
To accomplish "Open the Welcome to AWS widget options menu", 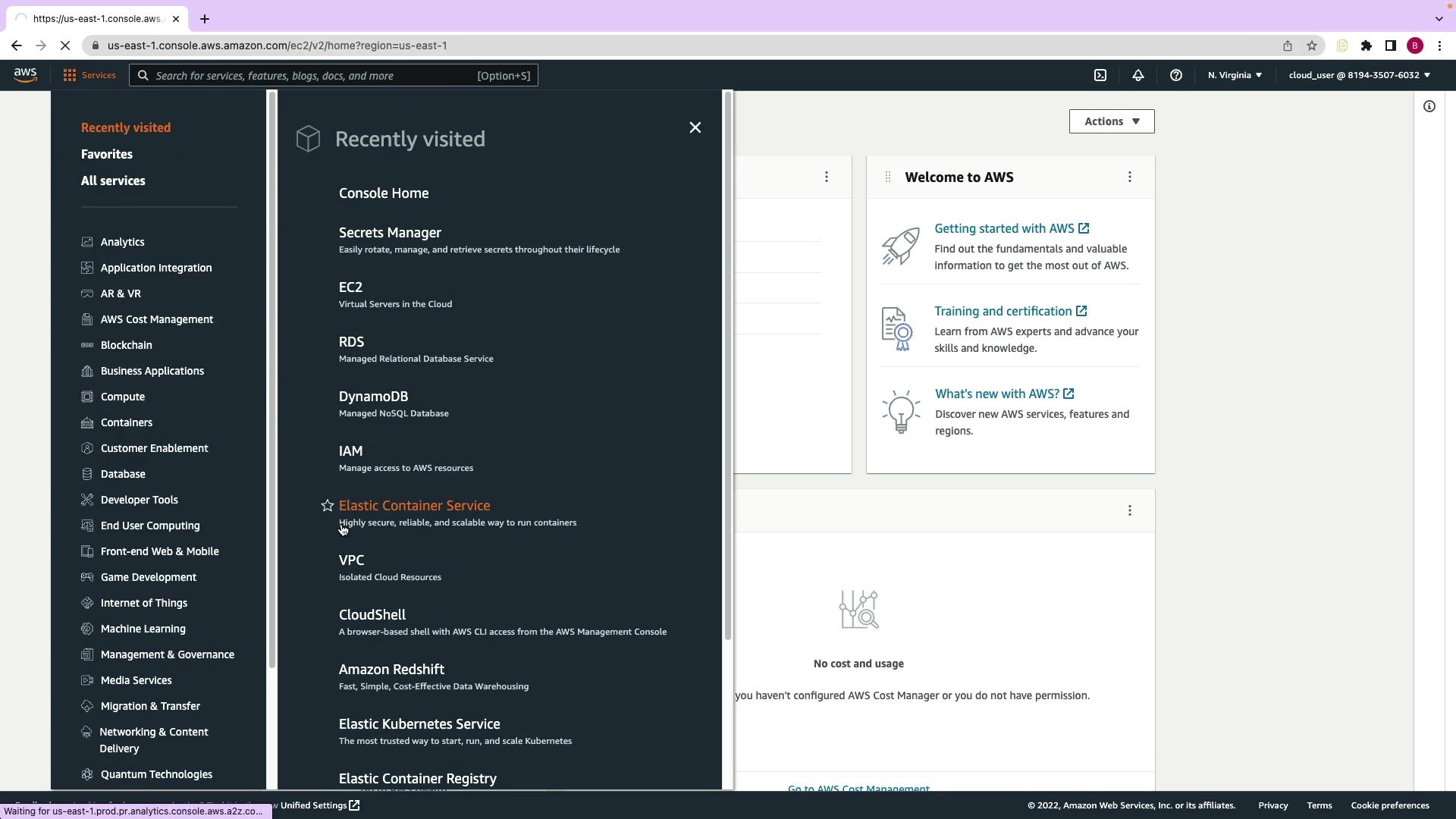I will (1129, 177).
